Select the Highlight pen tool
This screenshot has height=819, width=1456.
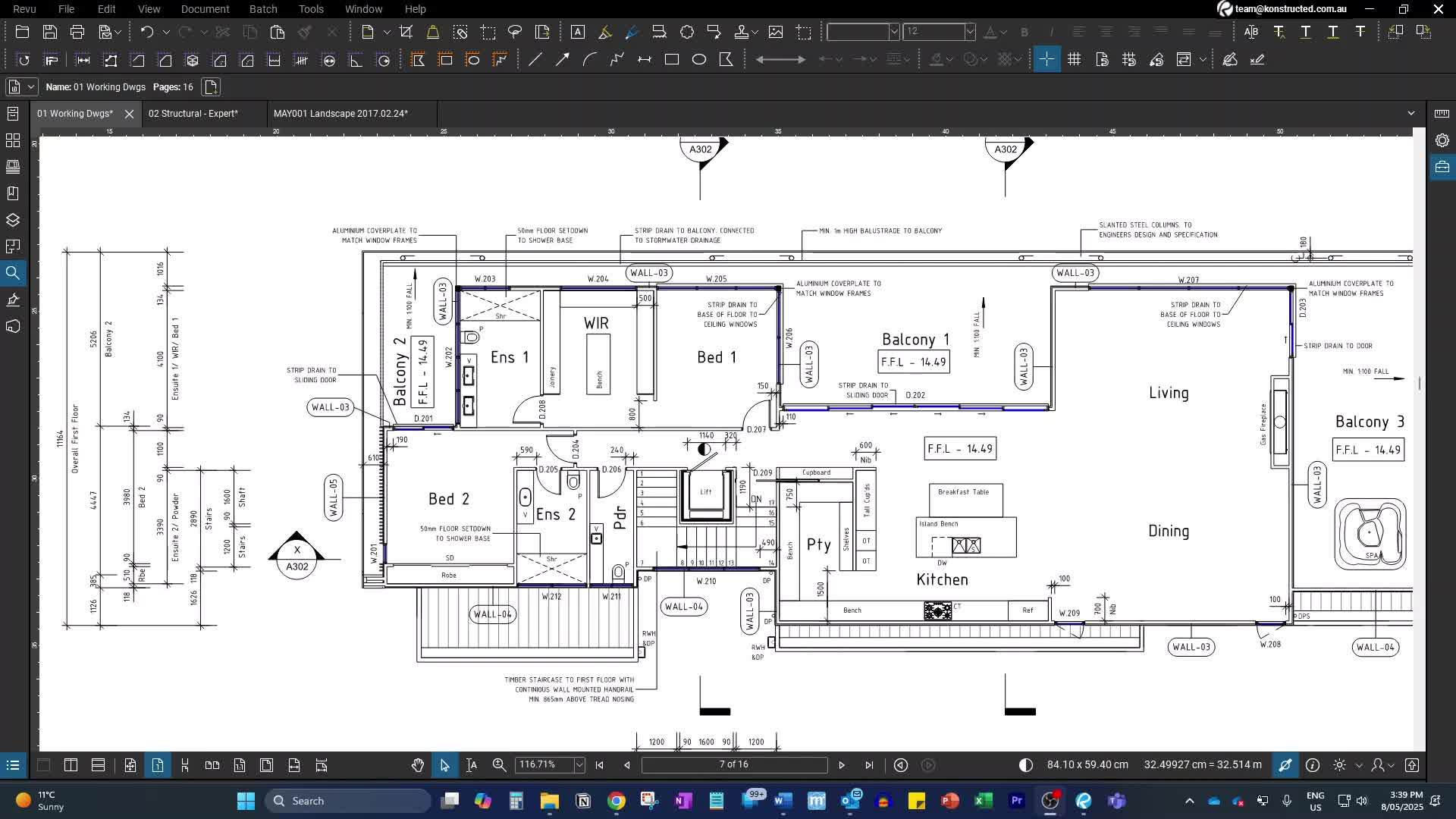605,32
